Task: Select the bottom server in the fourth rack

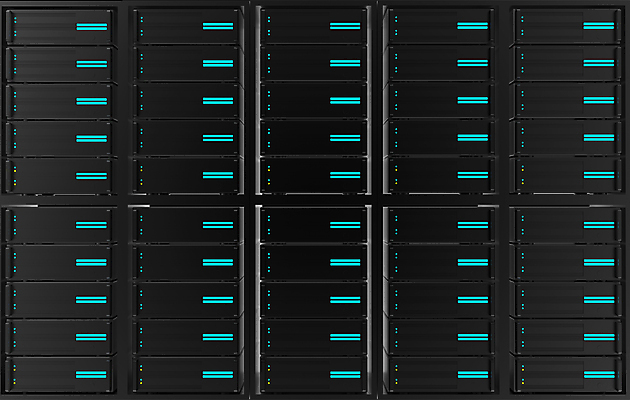Action: [x=439, y=374]
